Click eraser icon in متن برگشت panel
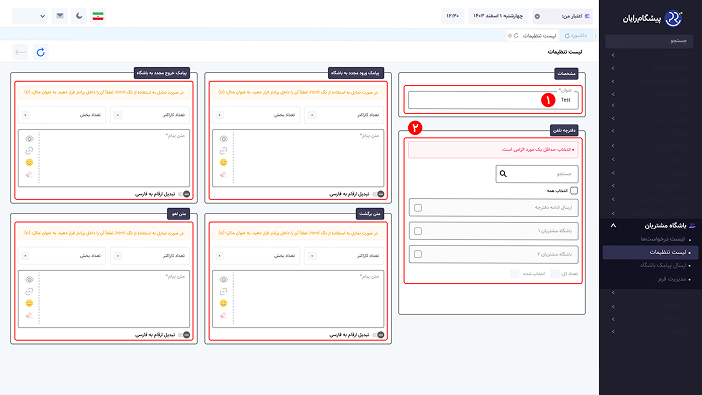Viewport: 702px width, 395px height. point(224,315)
